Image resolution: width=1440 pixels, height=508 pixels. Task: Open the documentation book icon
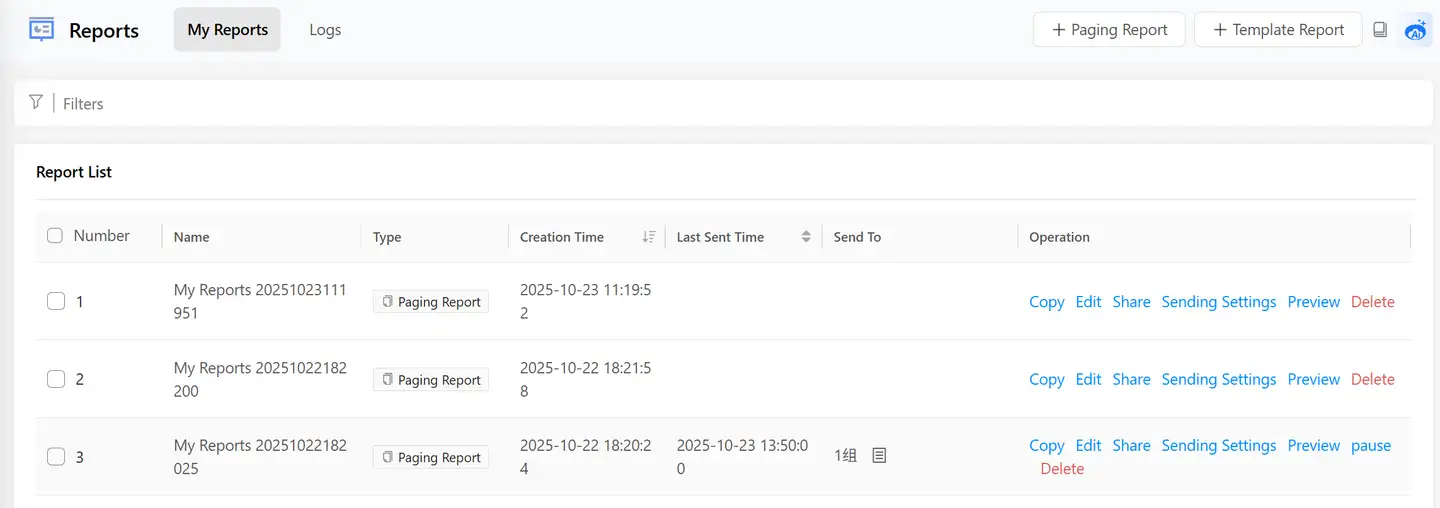(1380, 30)
